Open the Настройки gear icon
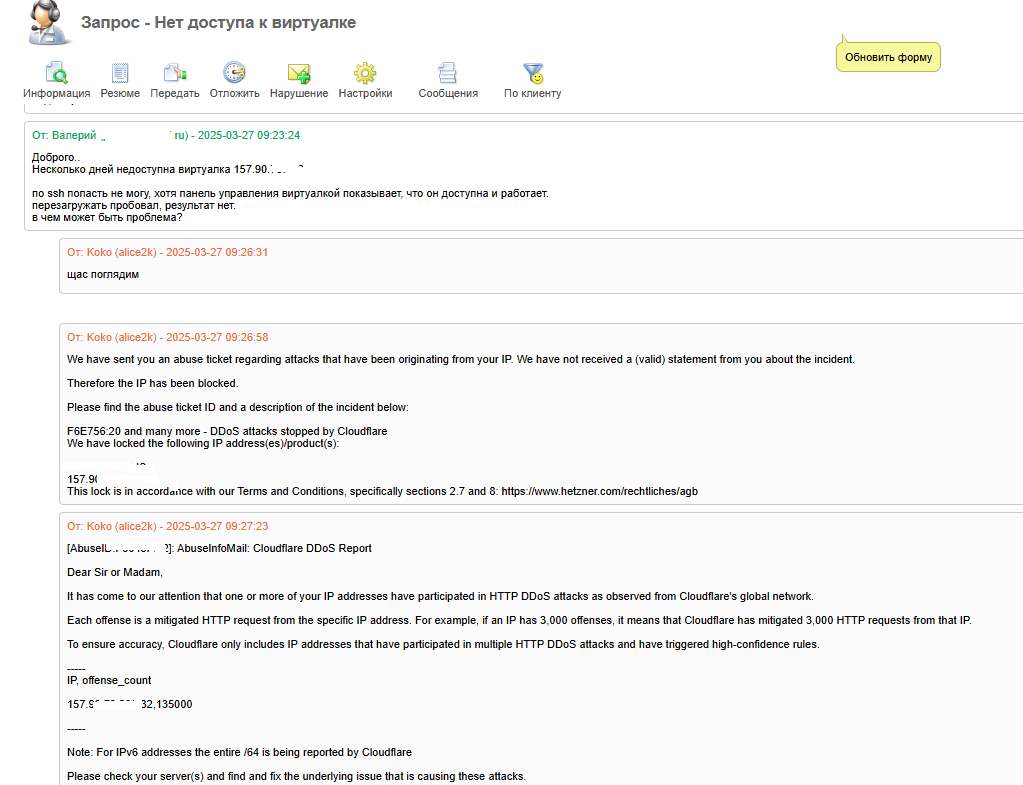 (x=365, y=73)
